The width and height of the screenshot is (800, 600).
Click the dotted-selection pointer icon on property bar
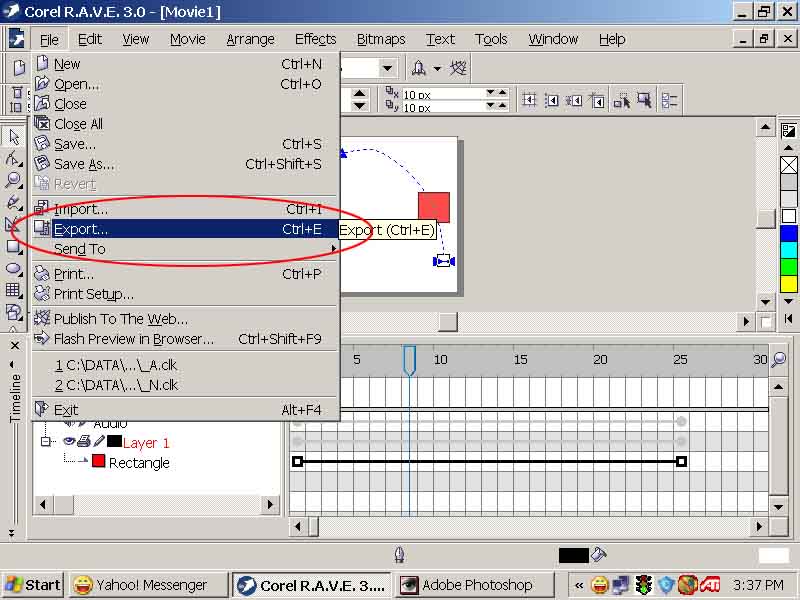pos(621,100)
